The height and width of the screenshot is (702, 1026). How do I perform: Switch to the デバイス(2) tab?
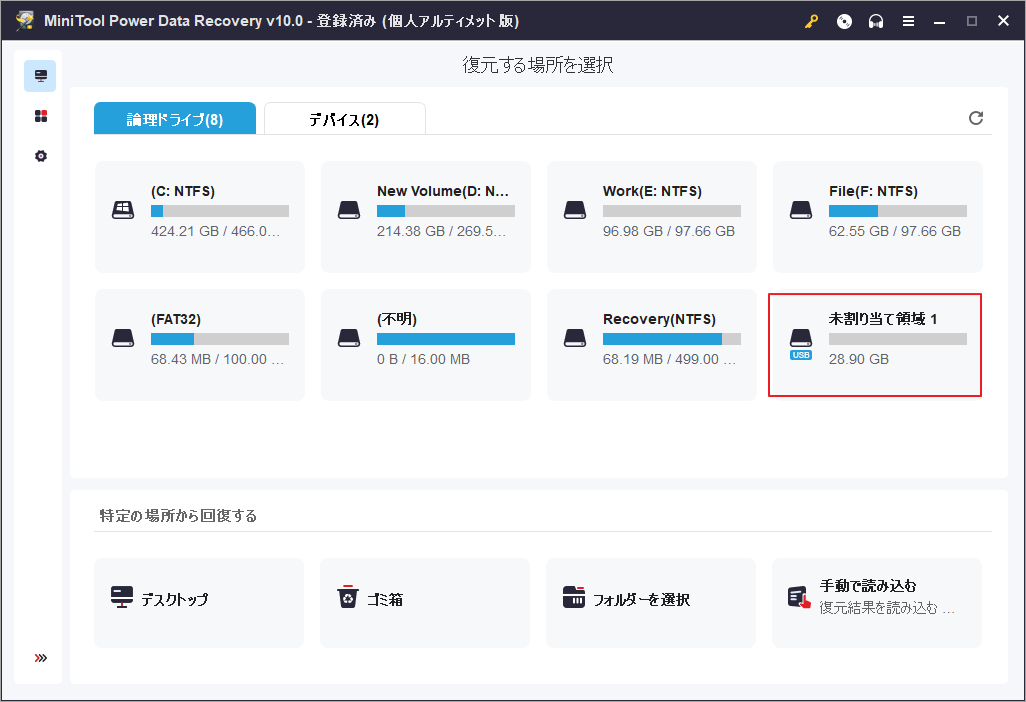coord(344,119)
